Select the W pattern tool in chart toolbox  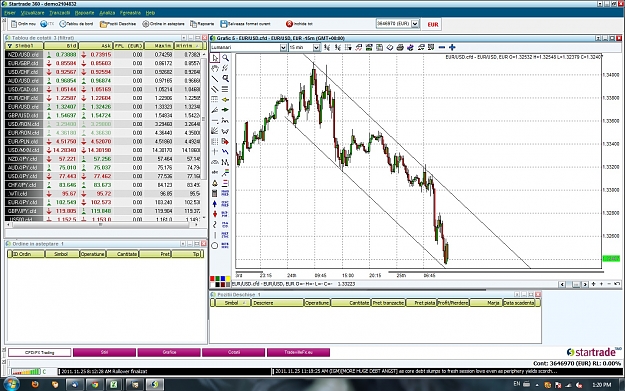(x=225, y=131)
